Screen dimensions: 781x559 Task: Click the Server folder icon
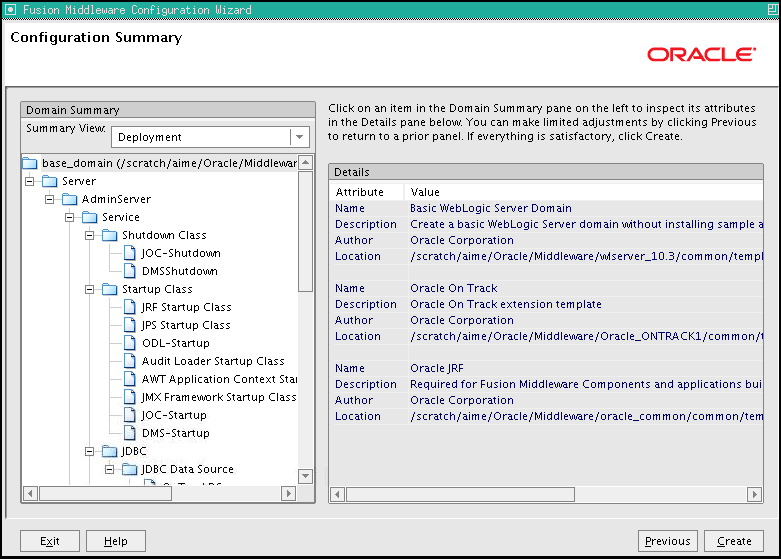coord(50,181)
